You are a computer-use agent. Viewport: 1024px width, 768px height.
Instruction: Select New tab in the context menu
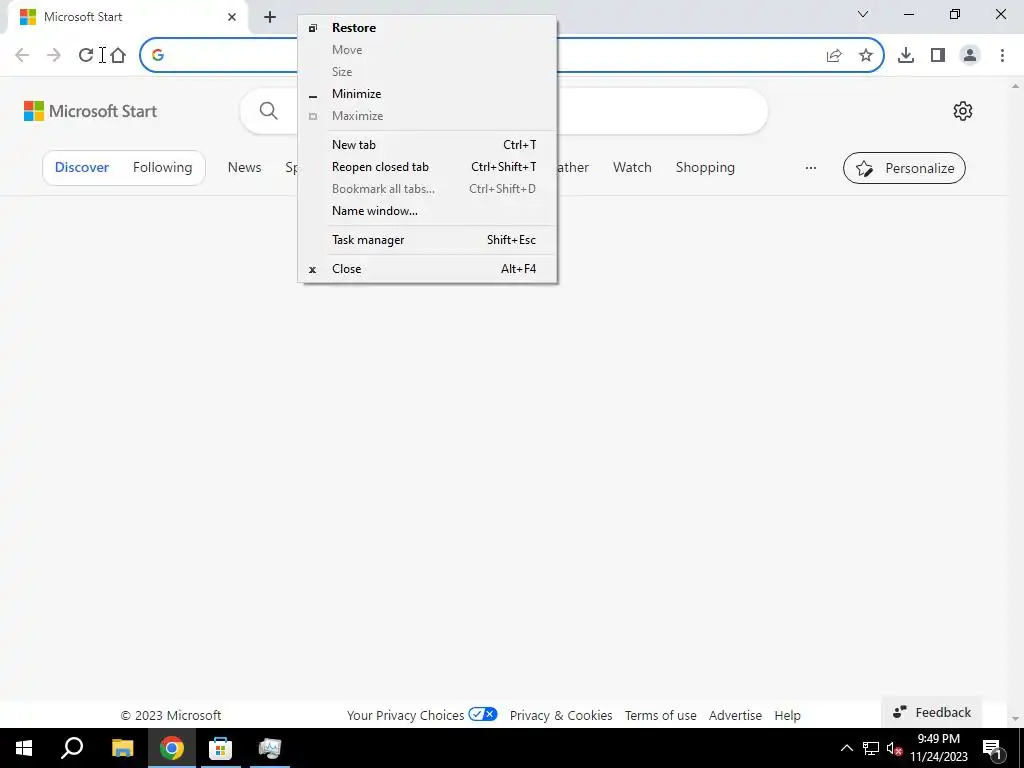coord(427,145)
